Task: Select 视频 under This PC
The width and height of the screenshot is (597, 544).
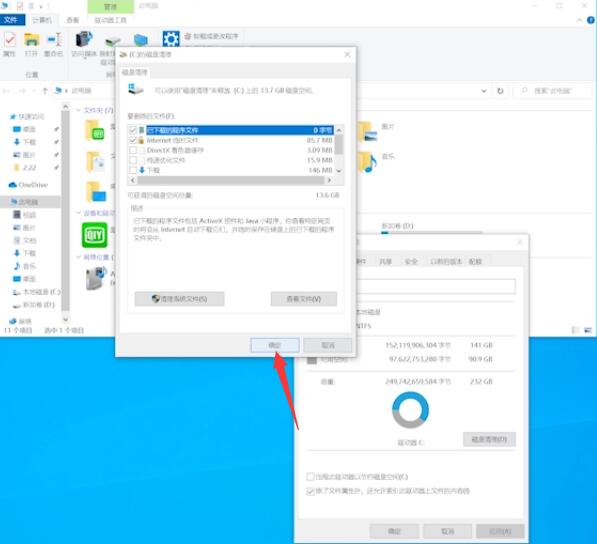Action: [x=24, y=215]
